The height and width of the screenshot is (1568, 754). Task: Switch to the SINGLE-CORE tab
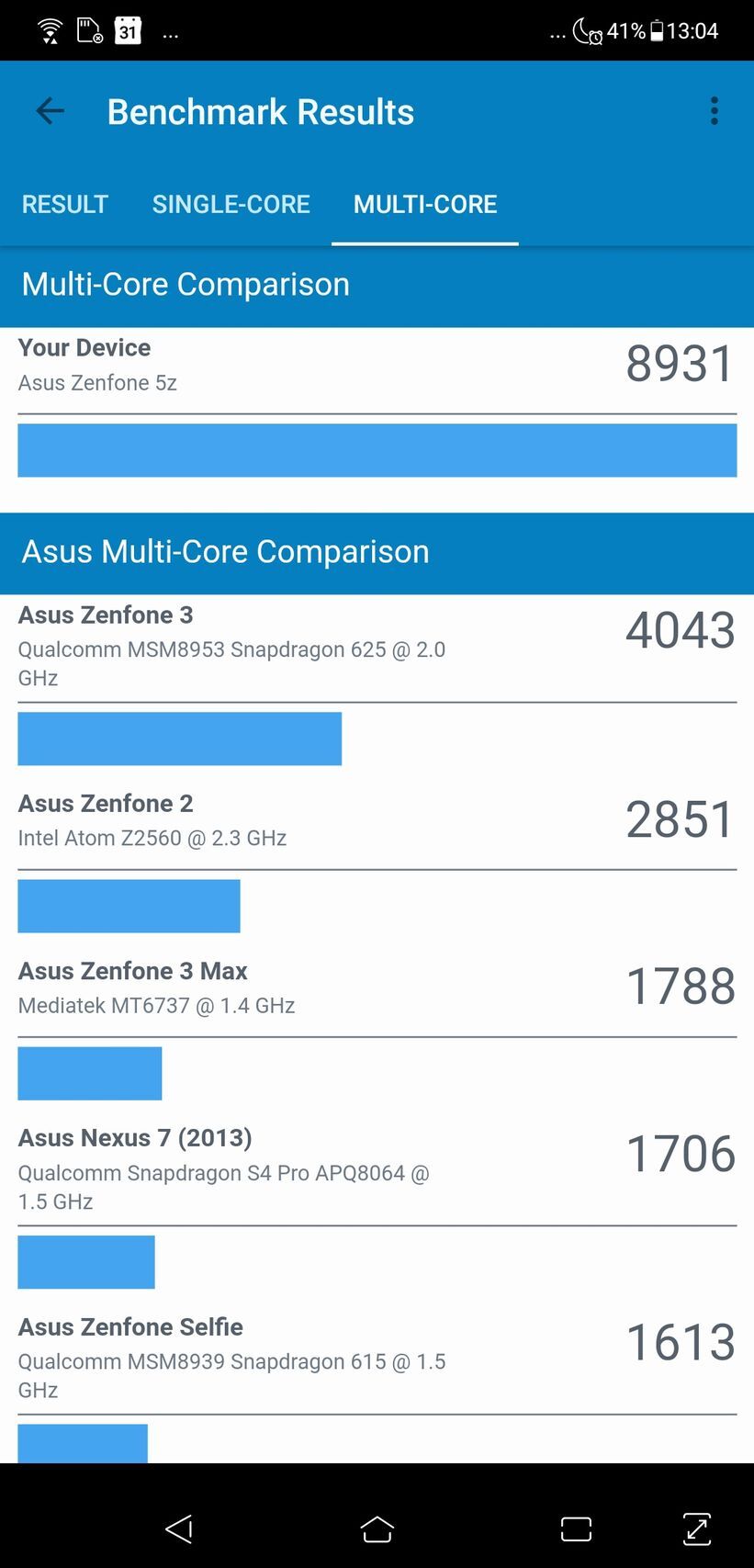click(x=231, y=204)
